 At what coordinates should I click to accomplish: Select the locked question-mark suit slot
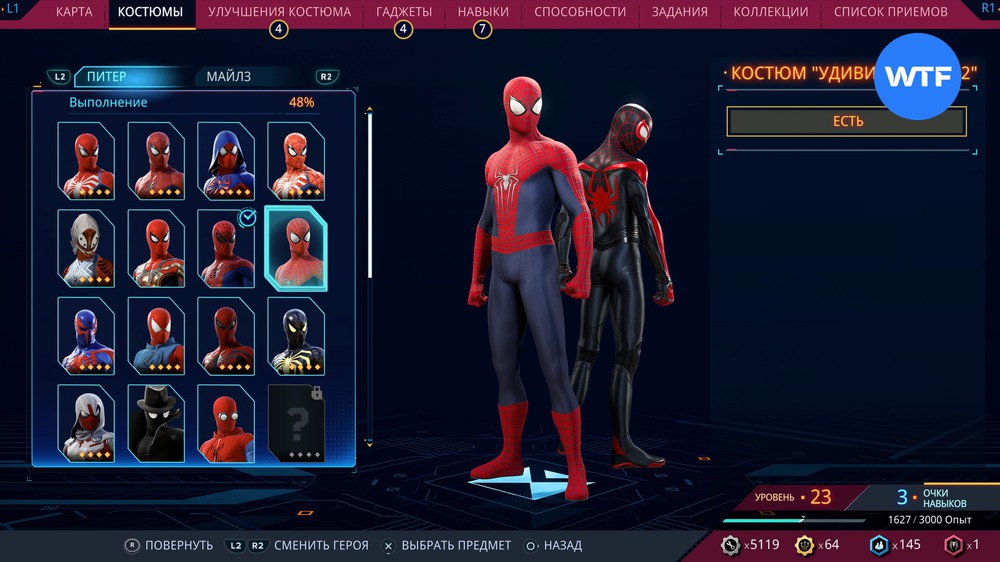296,423
